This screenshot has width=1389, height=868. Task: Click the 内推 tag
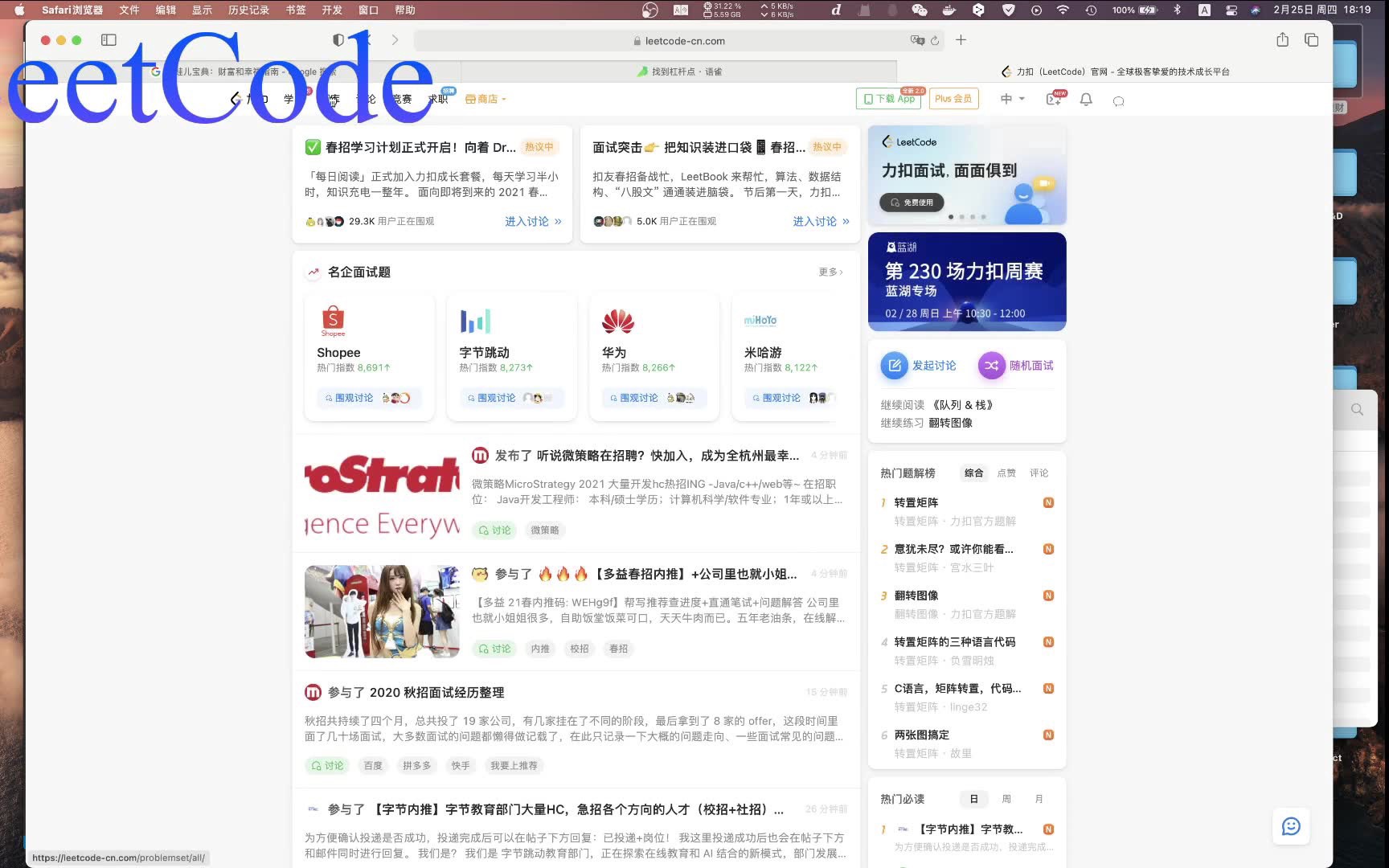(540, 649)
